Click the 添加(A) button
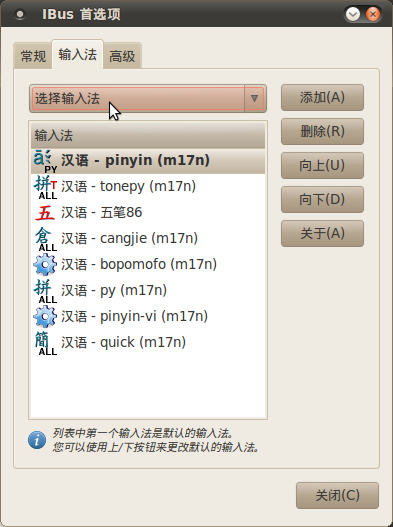Screen dimensions: 393x527 click(322, 97)
